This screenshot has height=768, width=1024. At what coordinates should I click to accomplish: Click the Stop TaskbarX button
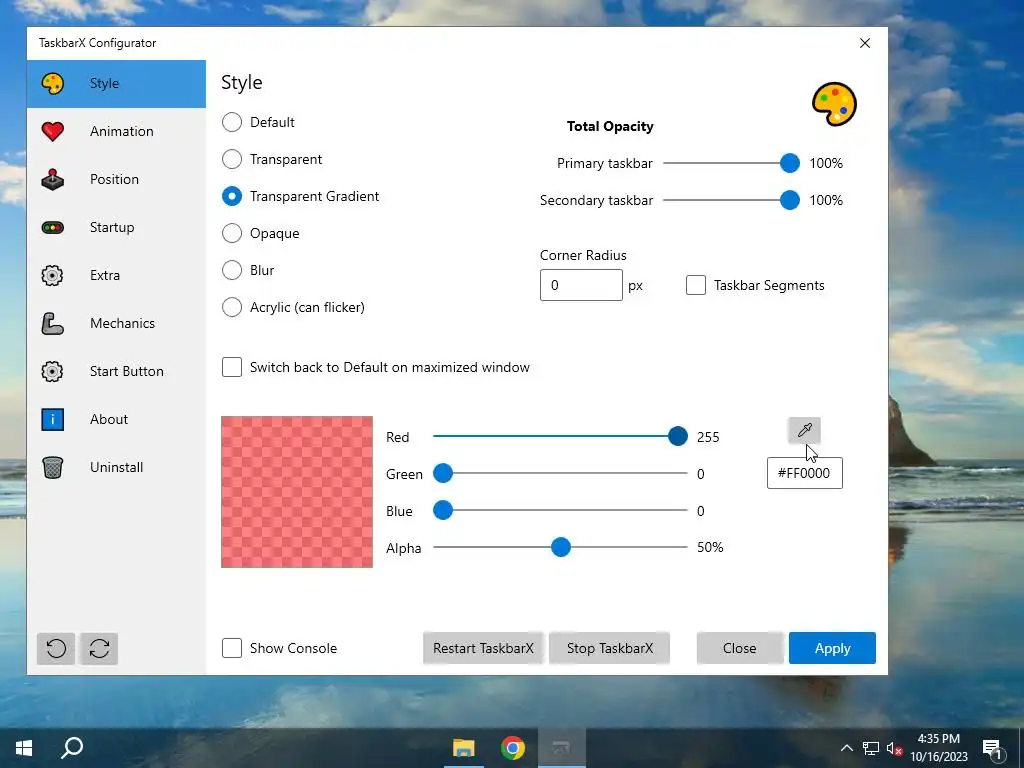(x=609, y=648)
